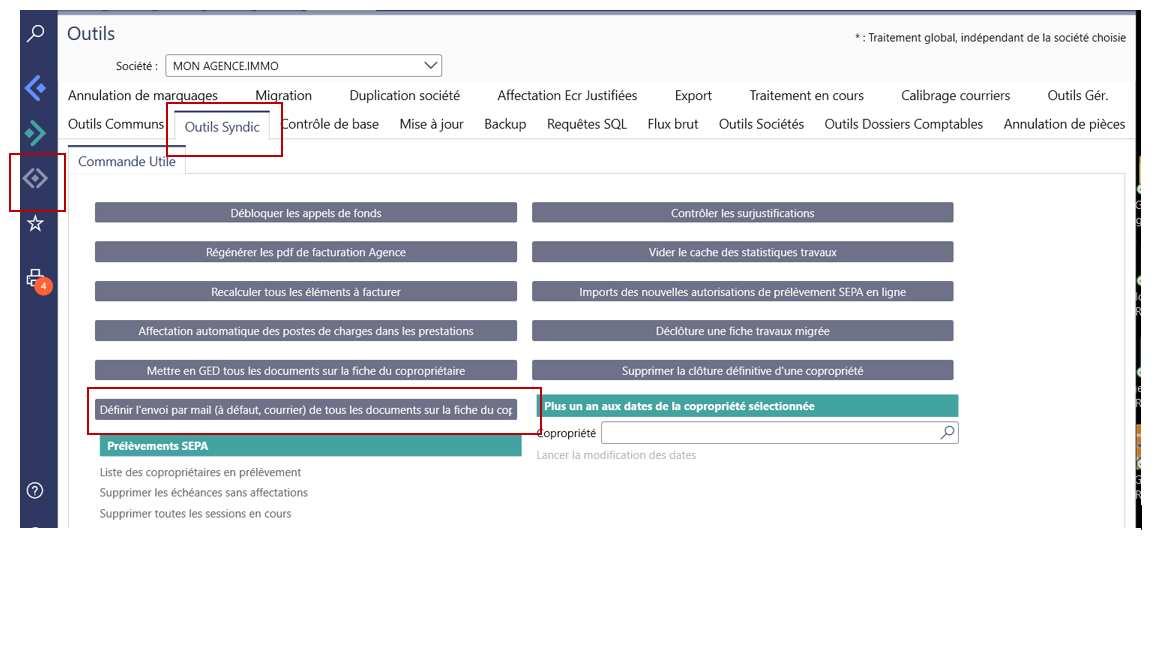
Task: Click Supprimer toutes les sessions en cours
Action: tap(195, 513)
